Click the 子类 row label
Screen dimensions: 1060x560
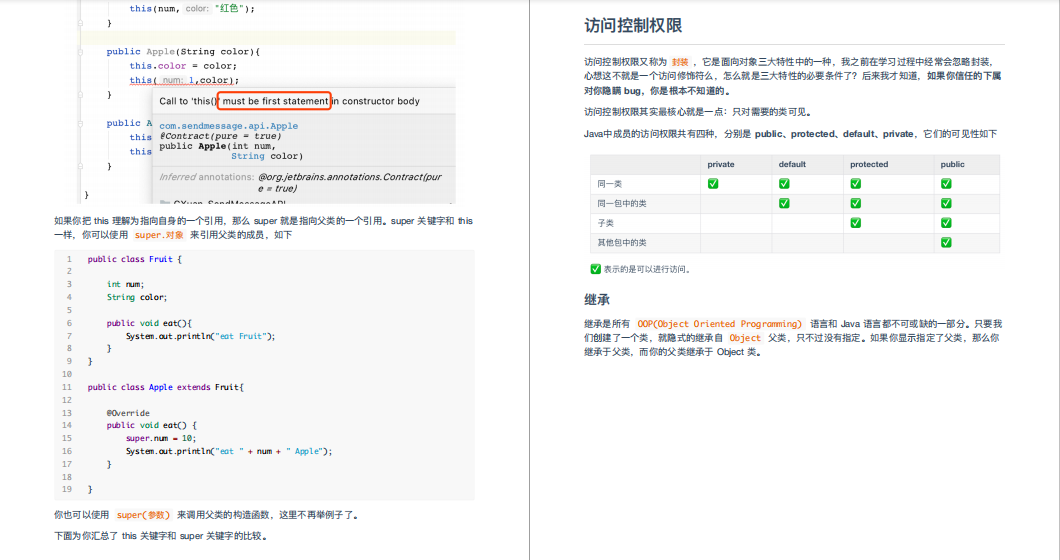[605, 223]
